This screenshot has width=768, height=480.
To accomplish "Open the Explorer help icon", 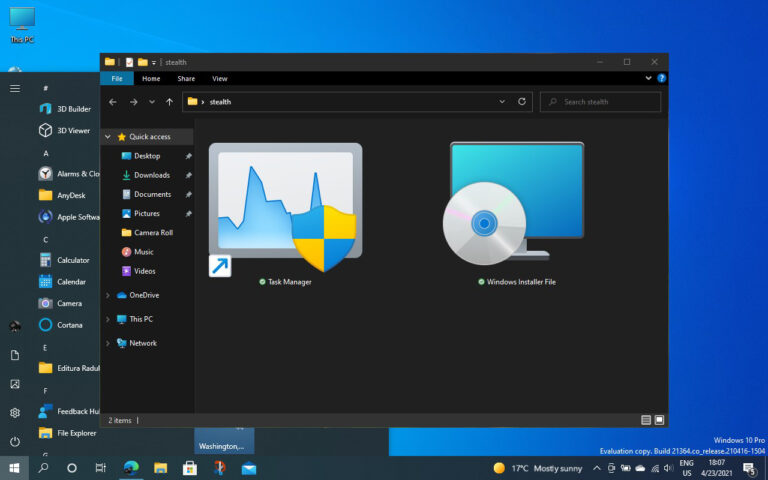I will [x=661, y=78].
